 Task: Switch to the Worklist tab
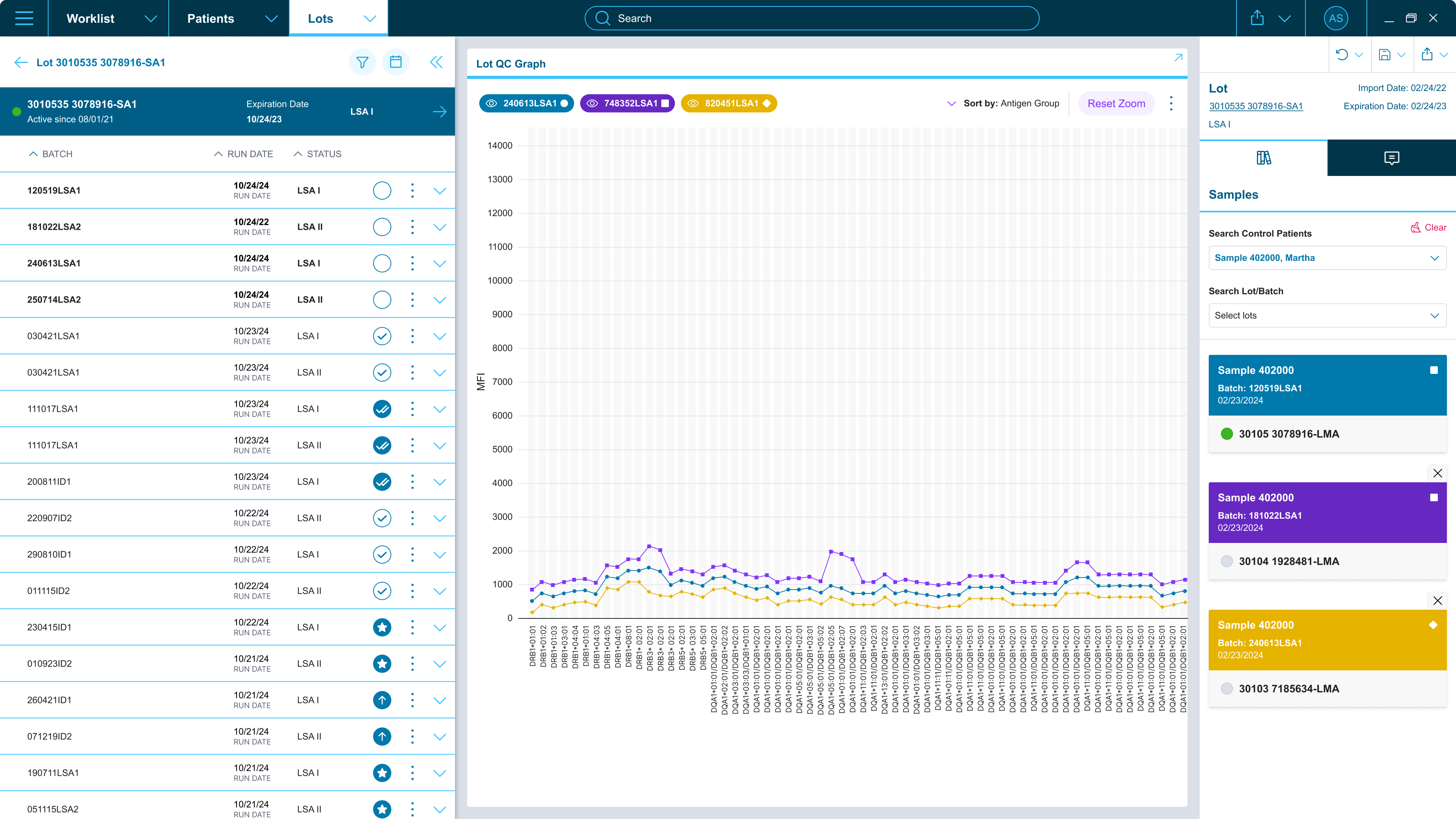[x=91, y=18]
